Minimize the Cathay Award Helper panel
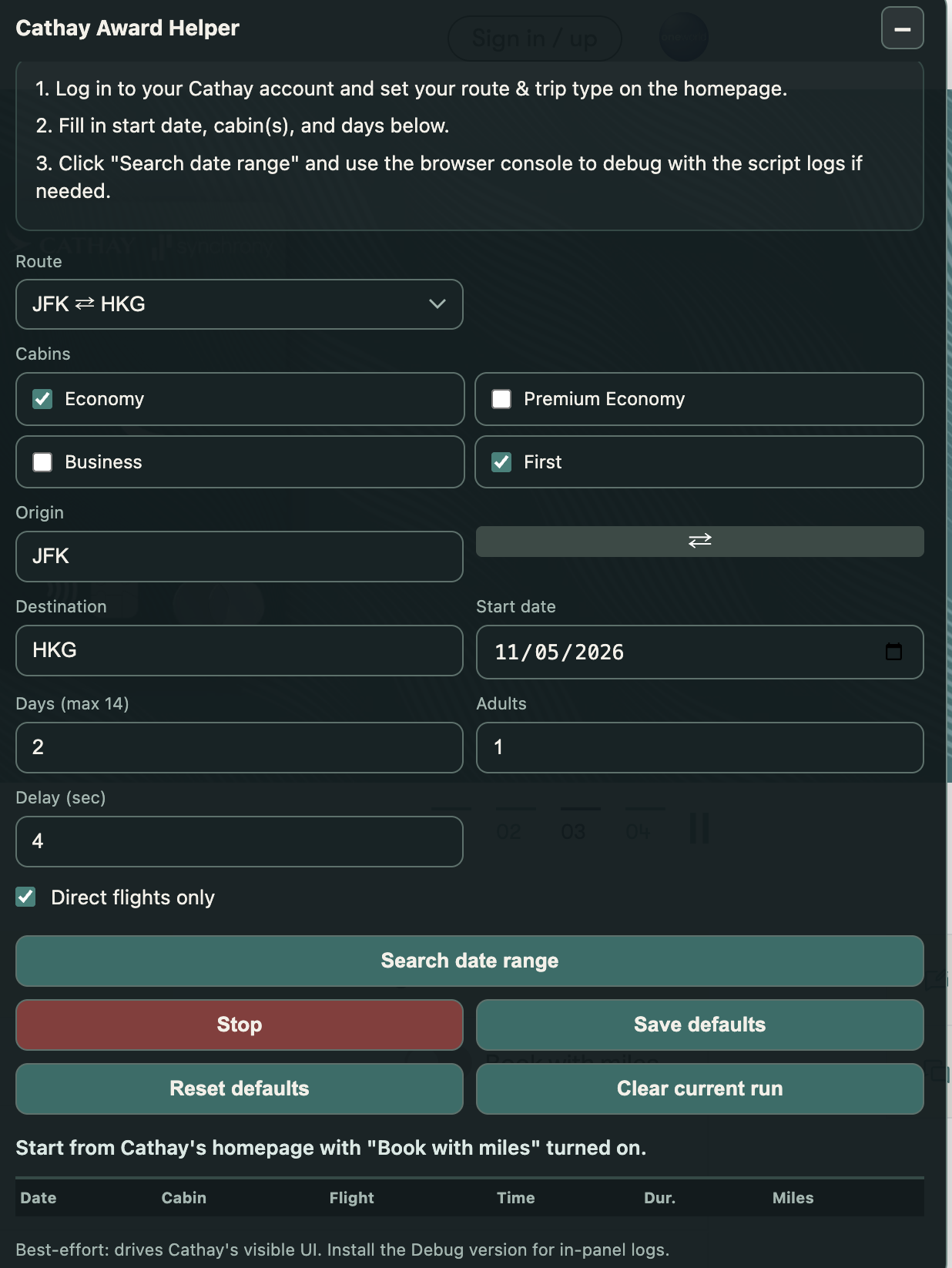952x1268 pixels. [902, 29]
